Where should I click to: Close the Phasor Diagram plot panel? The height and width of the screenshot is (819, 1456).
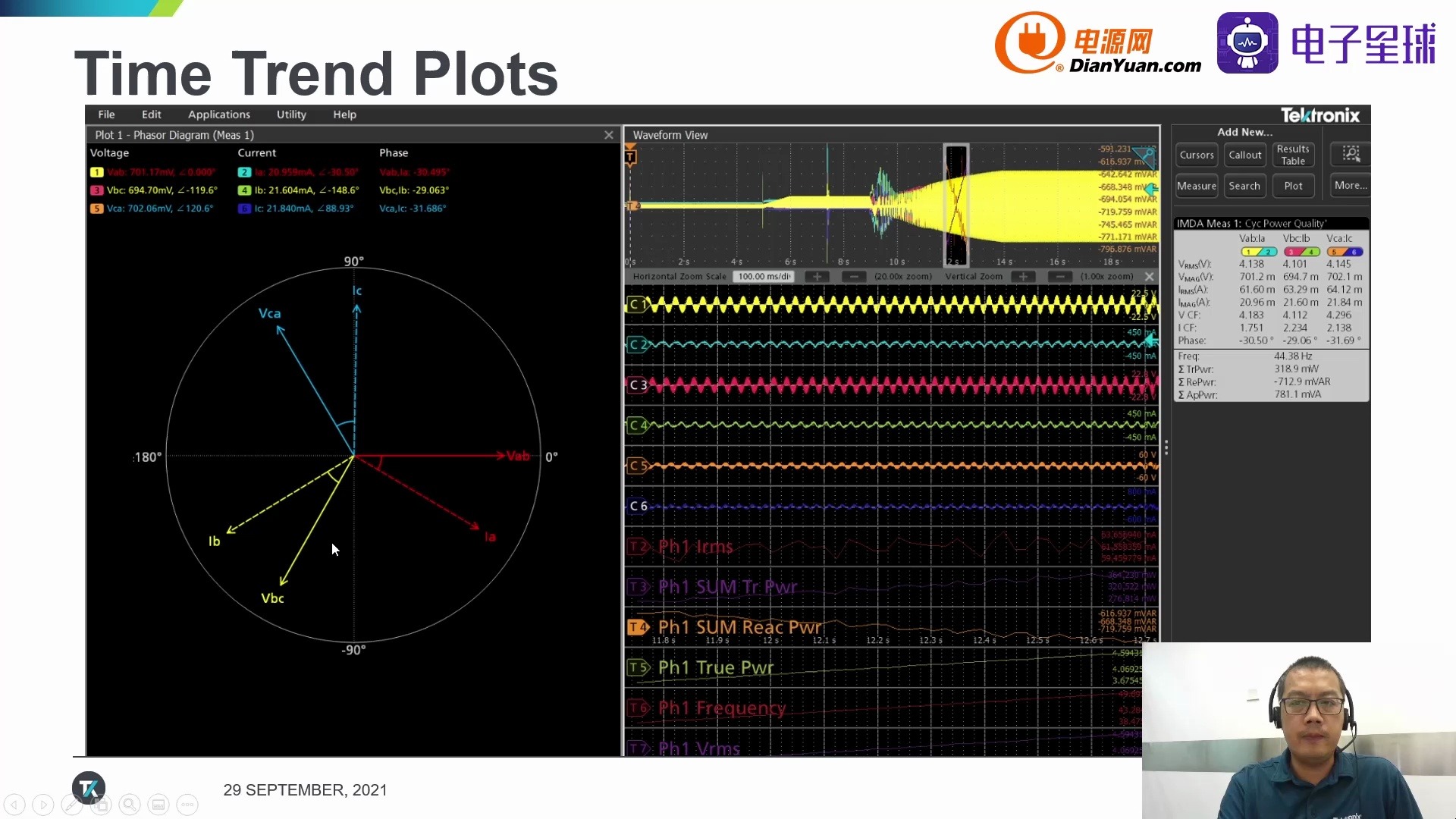[x=608, y=135]
